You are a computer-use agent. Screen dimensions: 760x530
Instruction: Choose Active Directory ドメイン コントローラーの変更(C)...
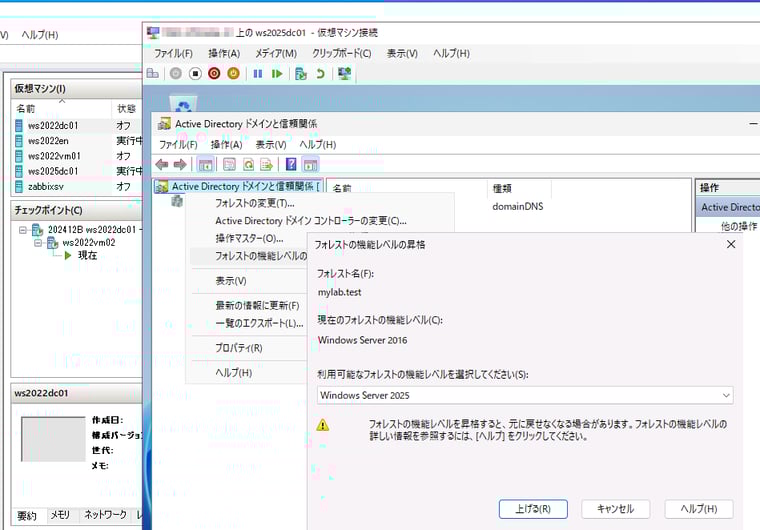point(320,221)
